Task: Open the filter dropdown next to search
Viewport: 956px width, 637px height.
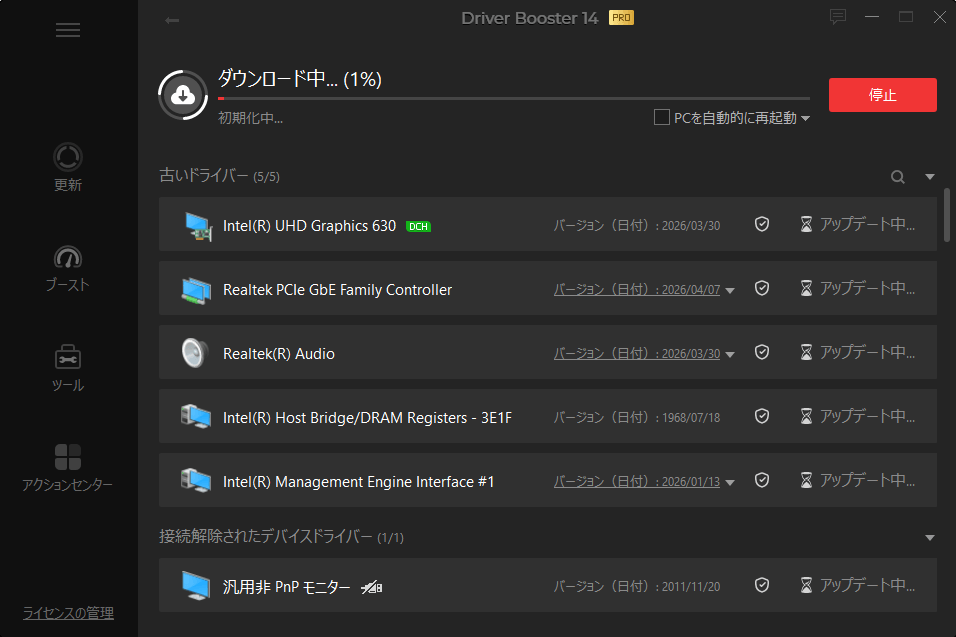Action: (x=929, y=177)
